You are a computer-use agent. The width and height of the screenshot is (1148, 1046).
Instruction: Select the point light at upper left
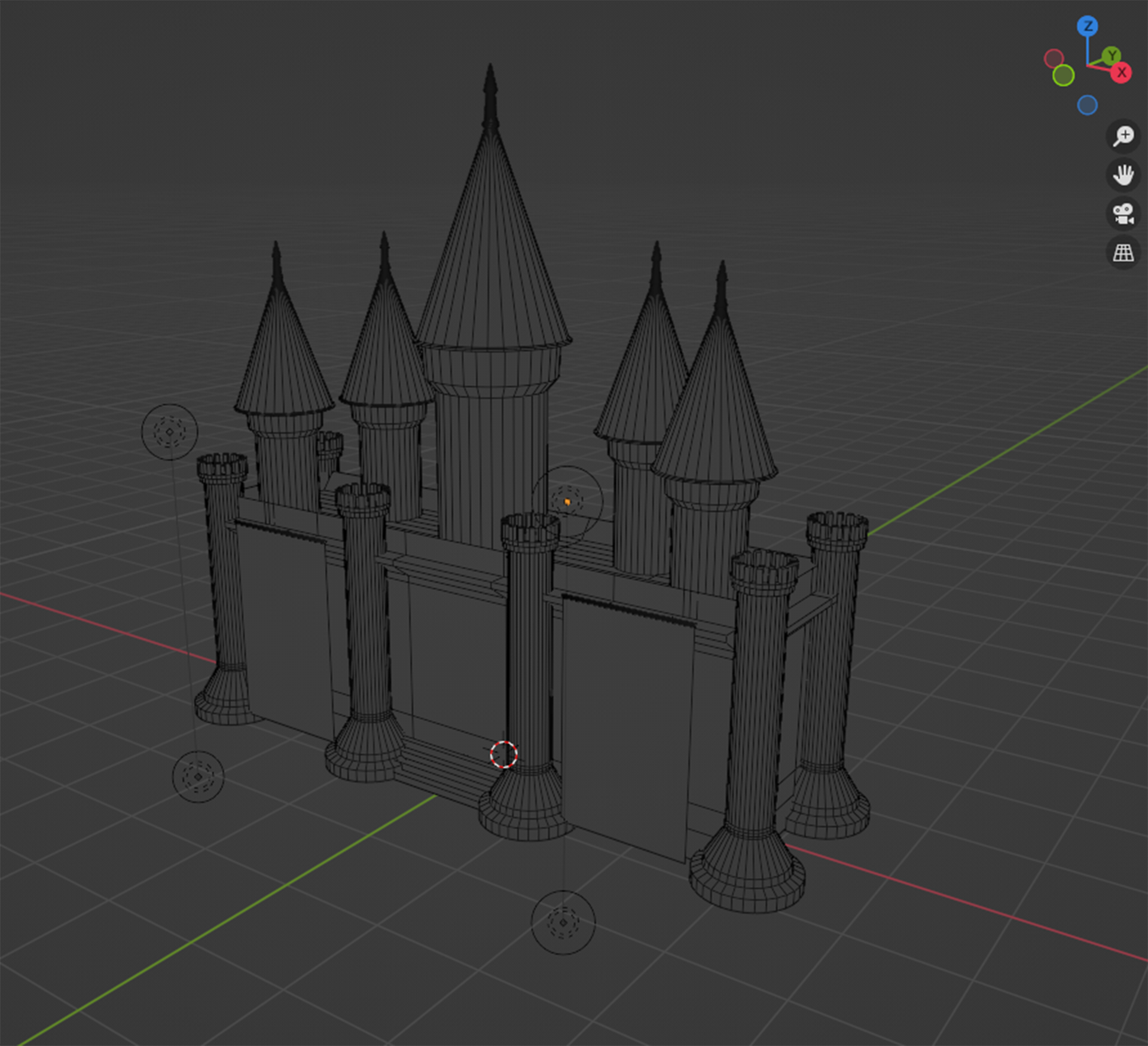169,432
